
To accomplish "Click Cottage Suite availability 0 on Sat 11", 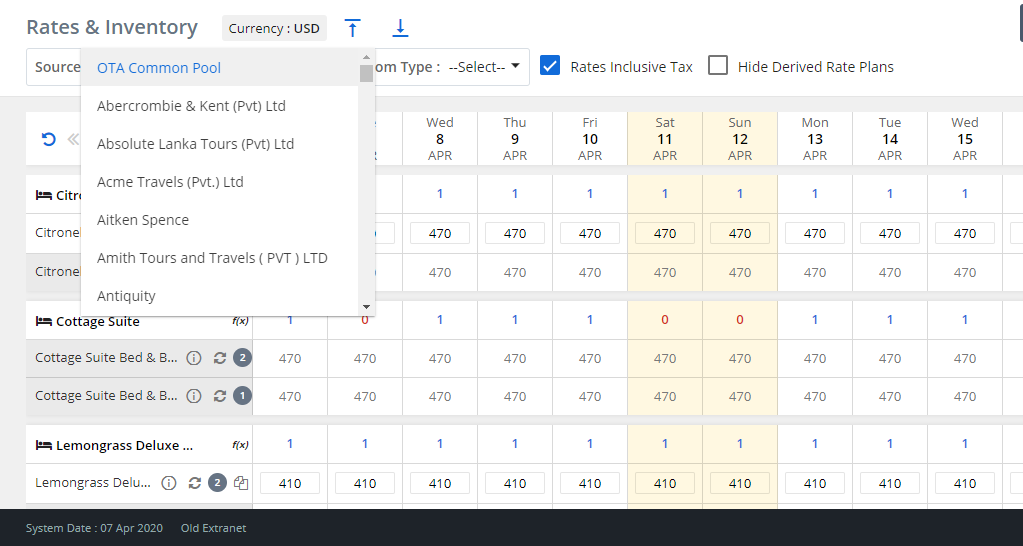I will point(665,320).
